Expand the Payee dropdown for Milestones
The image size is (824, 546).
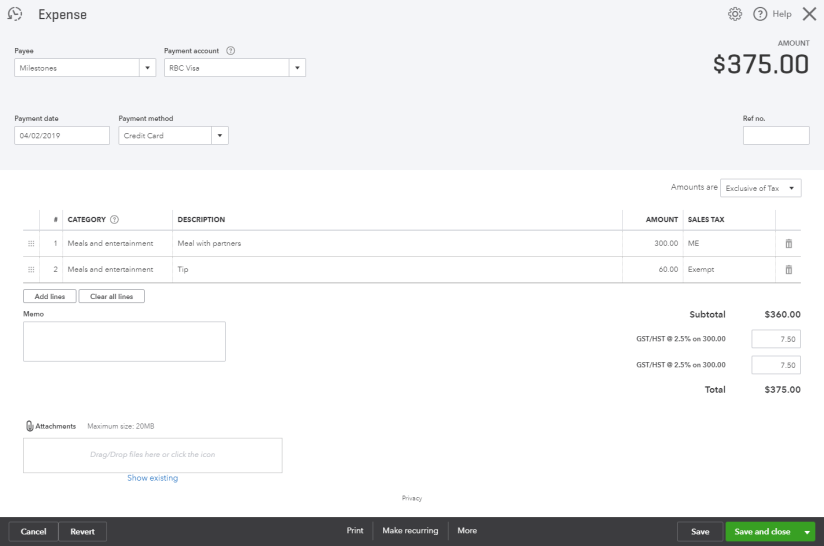(x=149, y=68)
